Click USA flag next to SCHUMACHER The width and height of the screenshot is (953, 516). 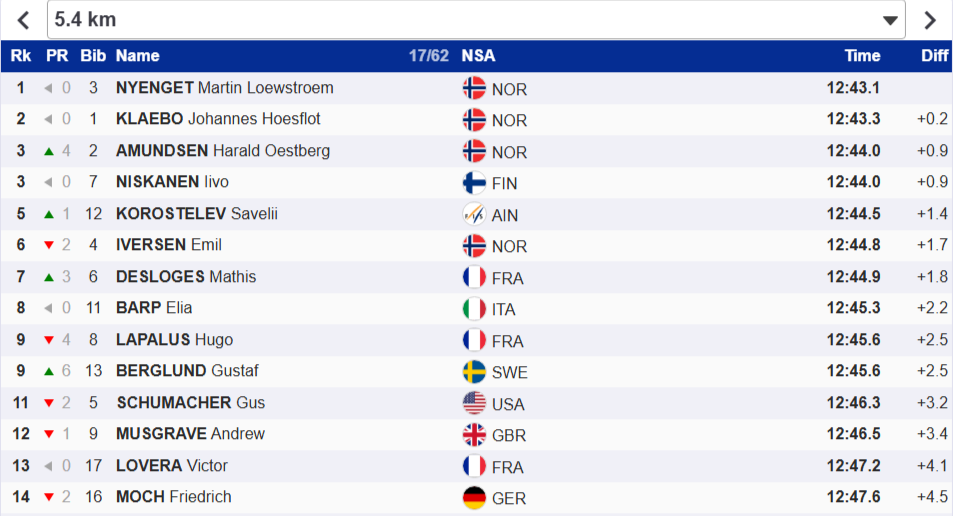tap(474, 403)
